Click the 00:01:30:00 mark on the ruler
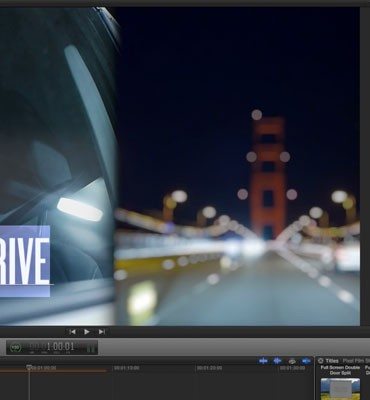The image size is (370, 400). pos(292,368)
